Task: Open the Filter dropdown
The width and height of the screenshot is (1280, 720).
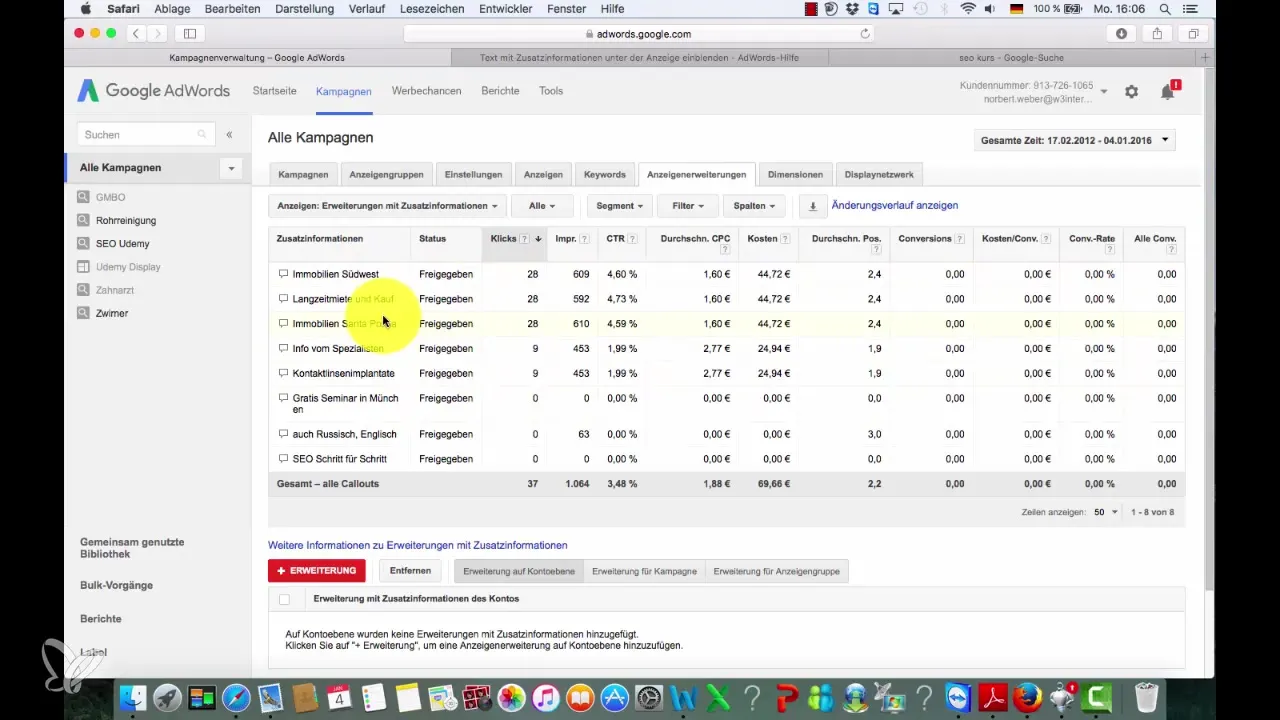Action: coord(688,206)
